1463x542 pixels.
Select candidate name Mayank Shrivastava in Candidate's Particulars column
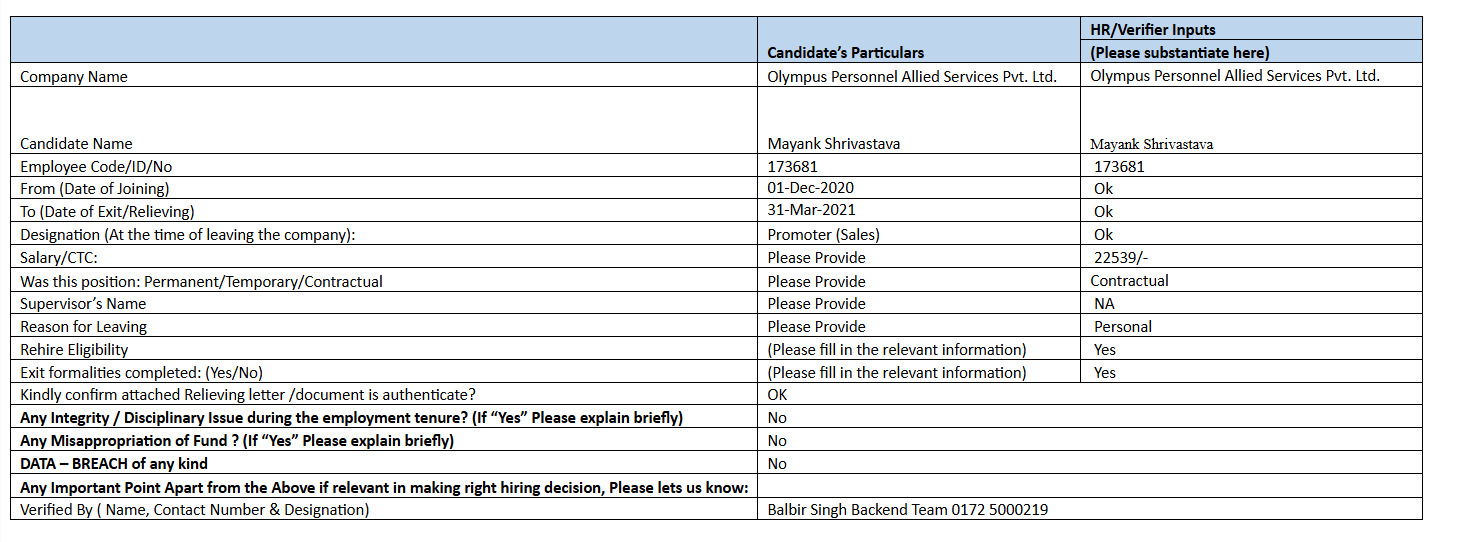(833, 143)
